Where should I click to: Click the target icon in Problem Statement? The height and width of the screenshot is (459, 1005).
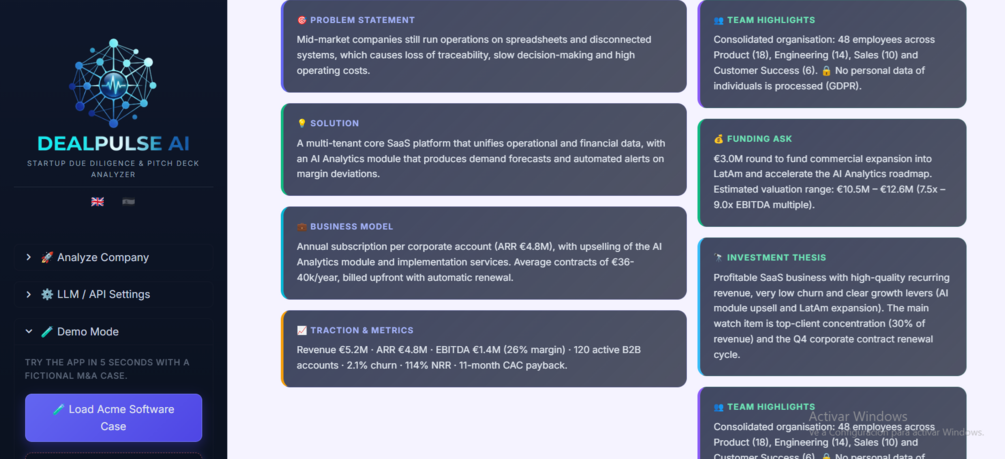point(302,20)
